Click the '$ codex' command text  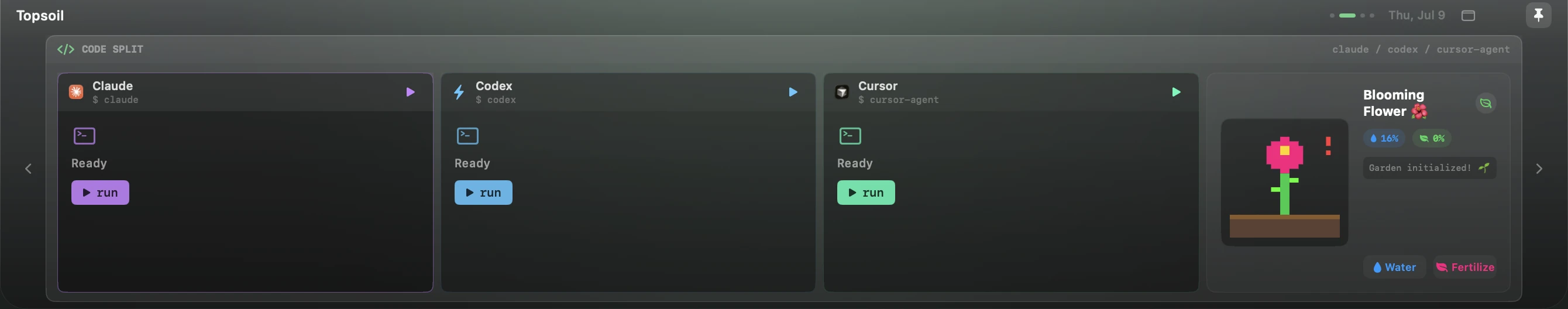click(496, 99)
